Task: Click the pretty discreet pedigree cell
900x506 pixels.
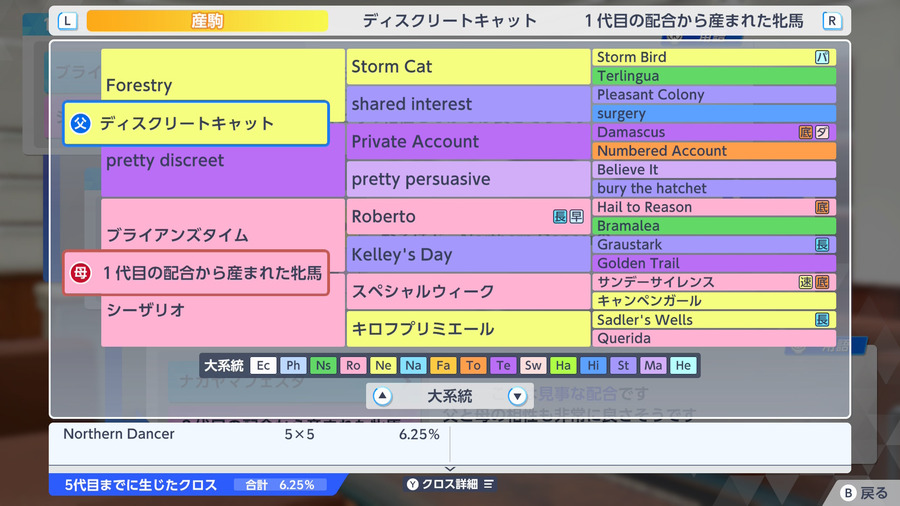Action: coord(223,160)
